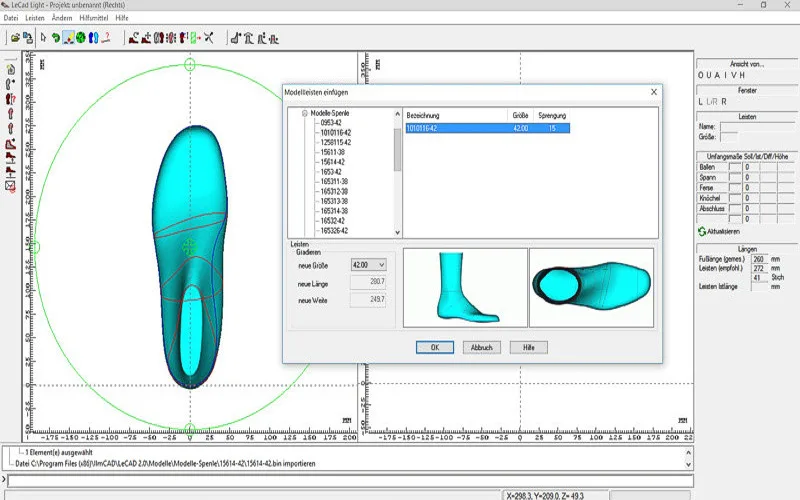Viewport: 800px width, 500px height.
Task: Click the last icon with plus sign
Action: (x=146, y=38)
